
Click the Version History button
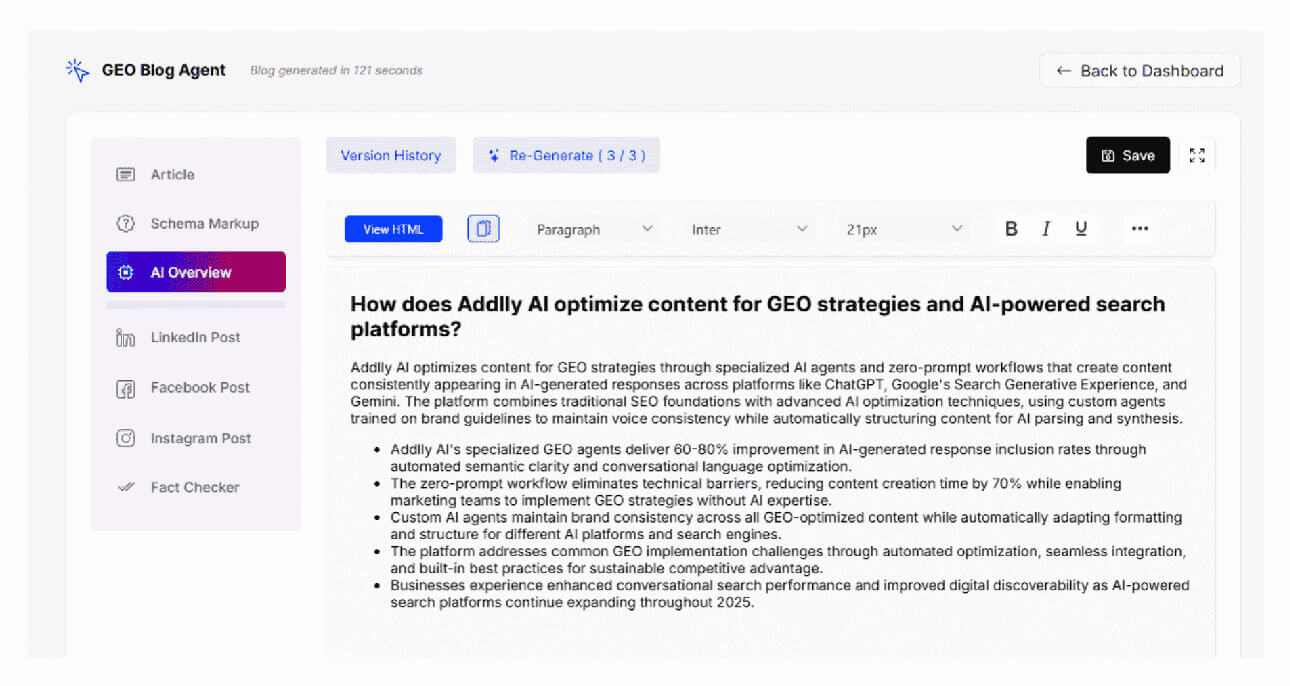[x=391, y=155]
